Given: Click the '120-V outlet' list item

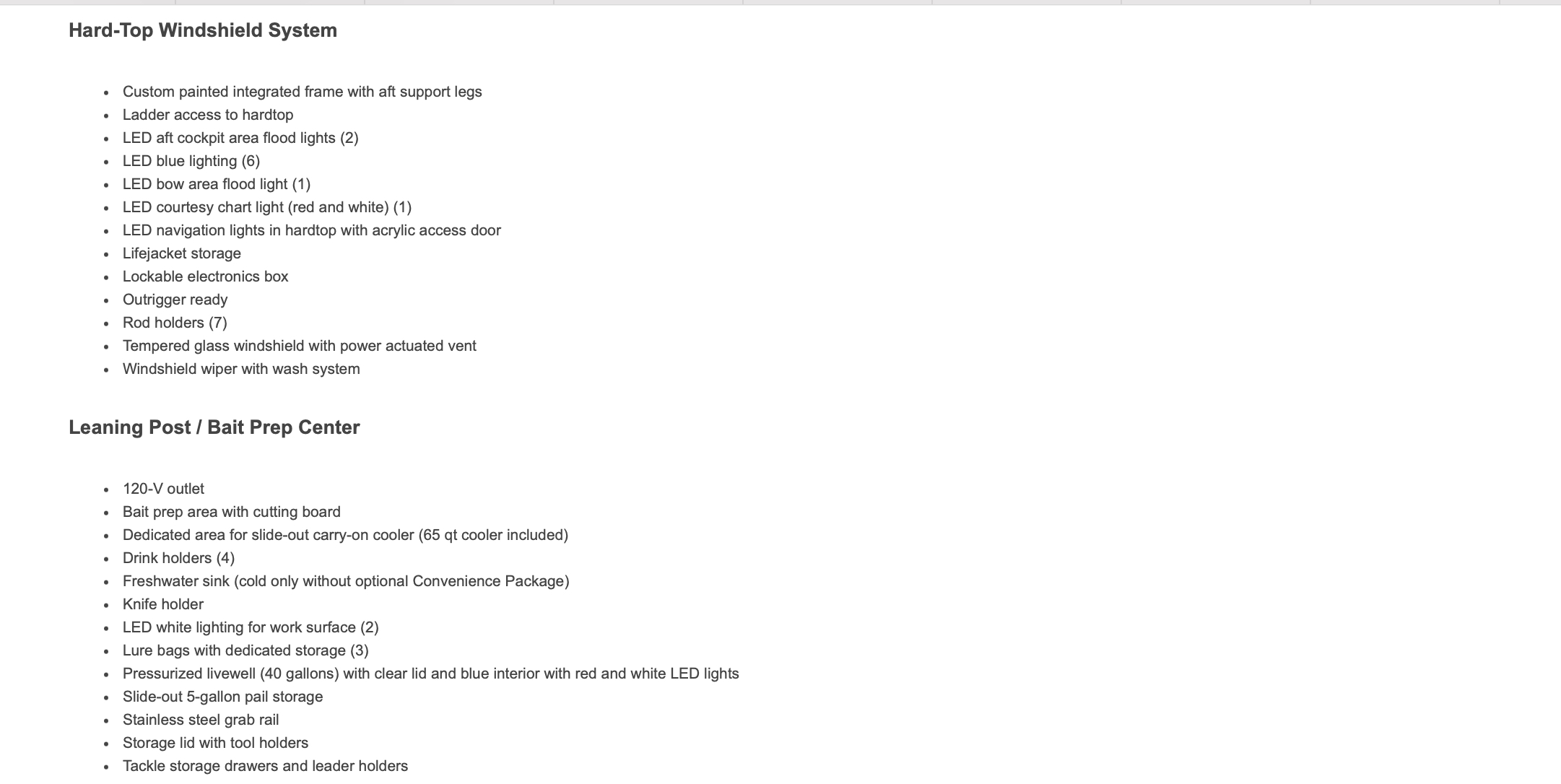Looking at the screenshot, I should tap(164, 489).
